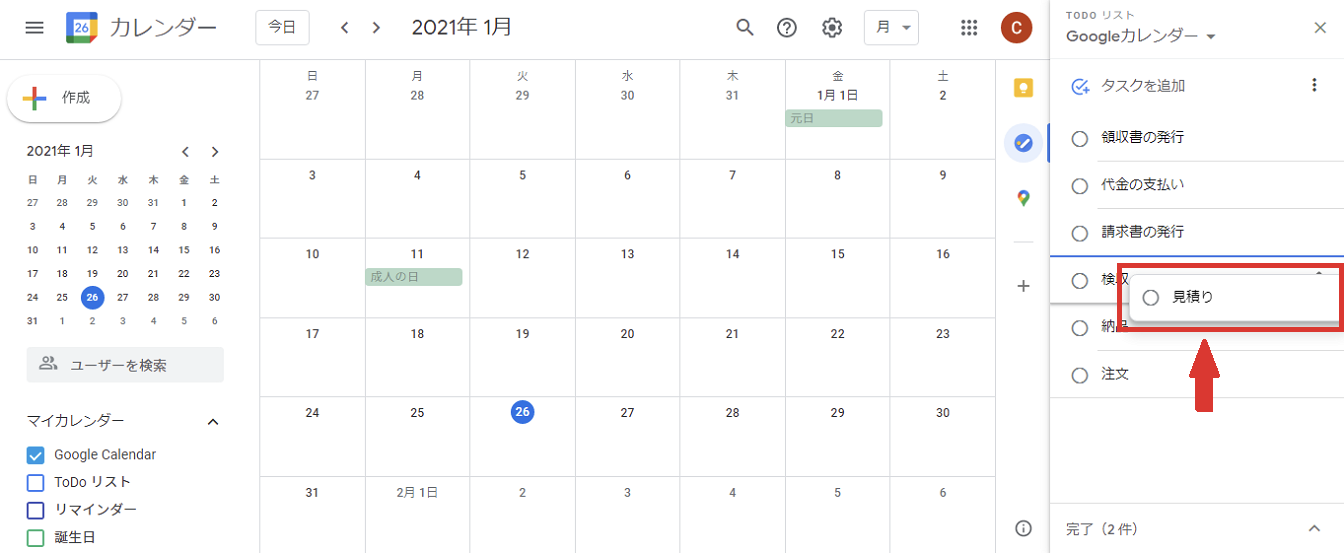Collapse the 完了（2 件） section
The image size is (1344, 553).
(1314, 529)
